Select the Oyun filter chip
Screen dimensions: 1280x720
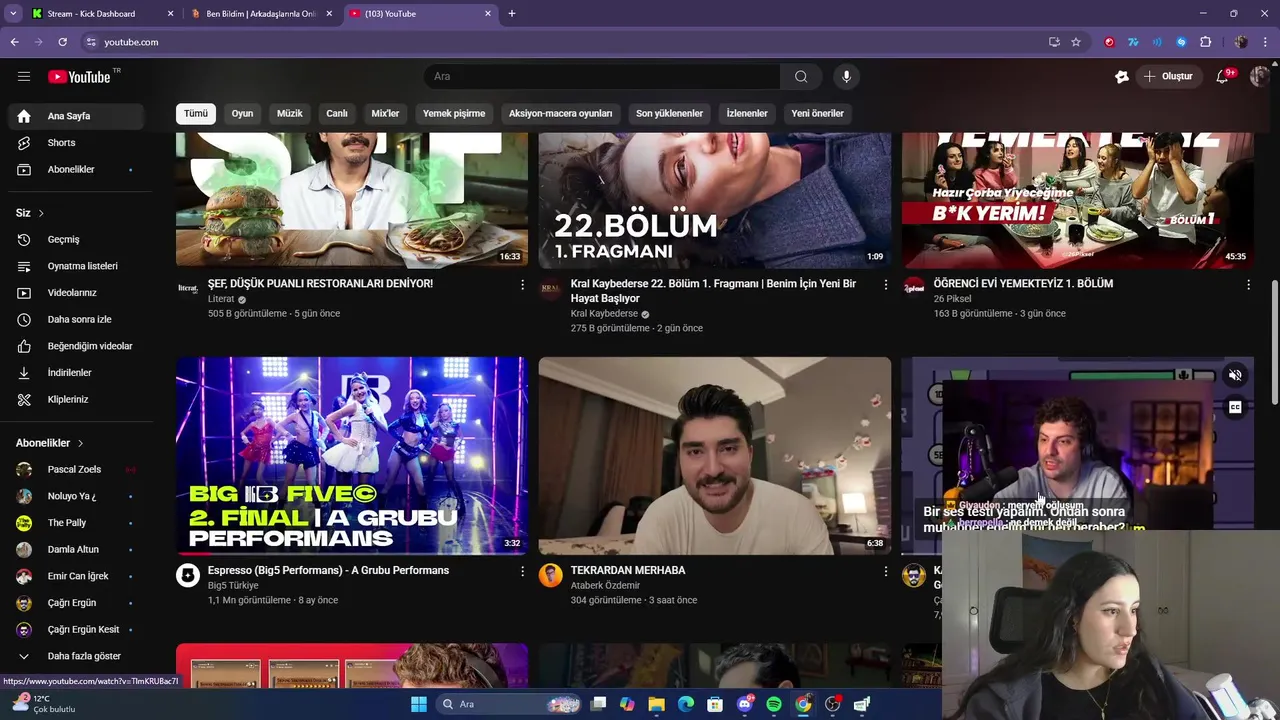point(243,113)
